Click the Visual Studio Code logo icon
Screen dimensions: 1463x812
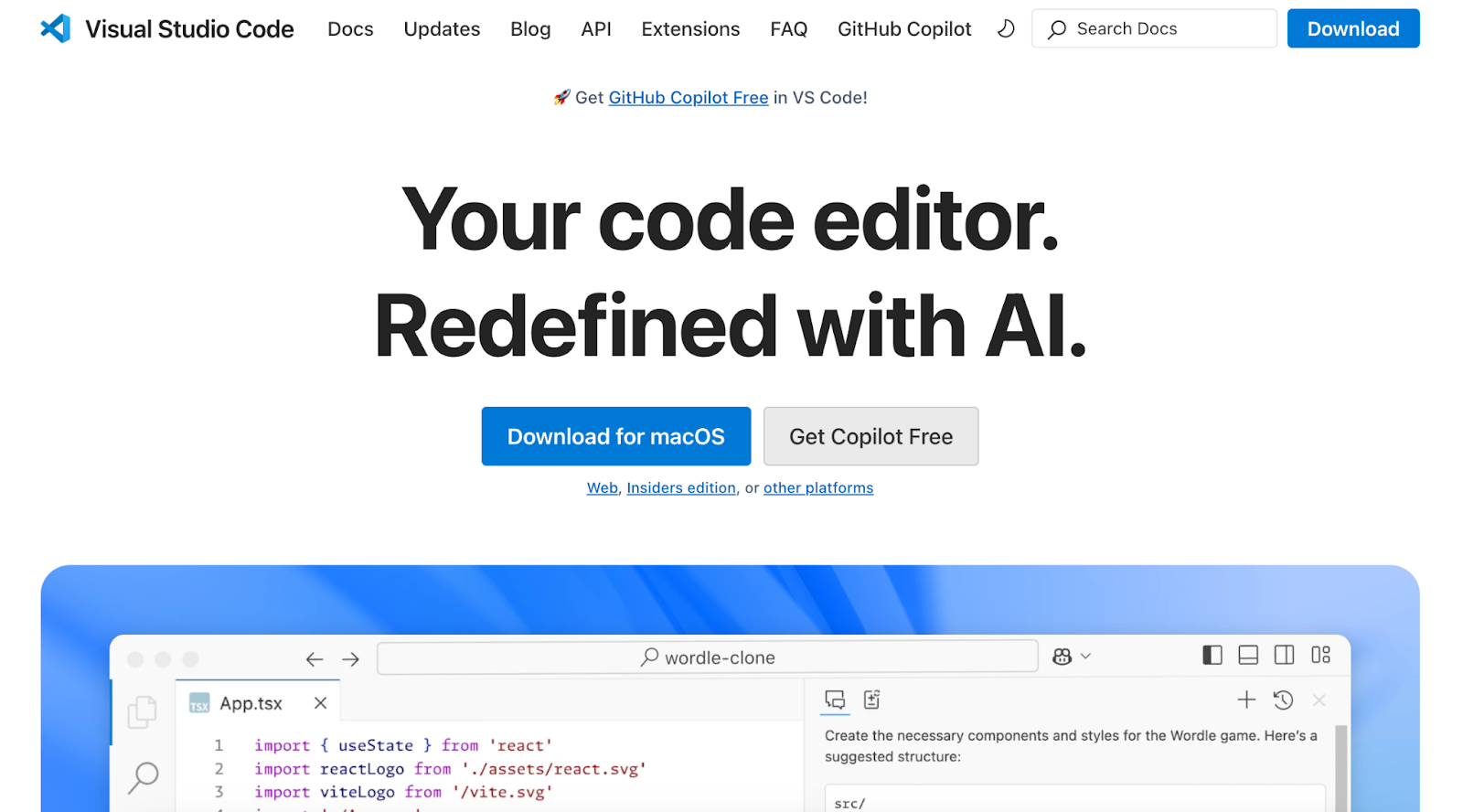55,28
